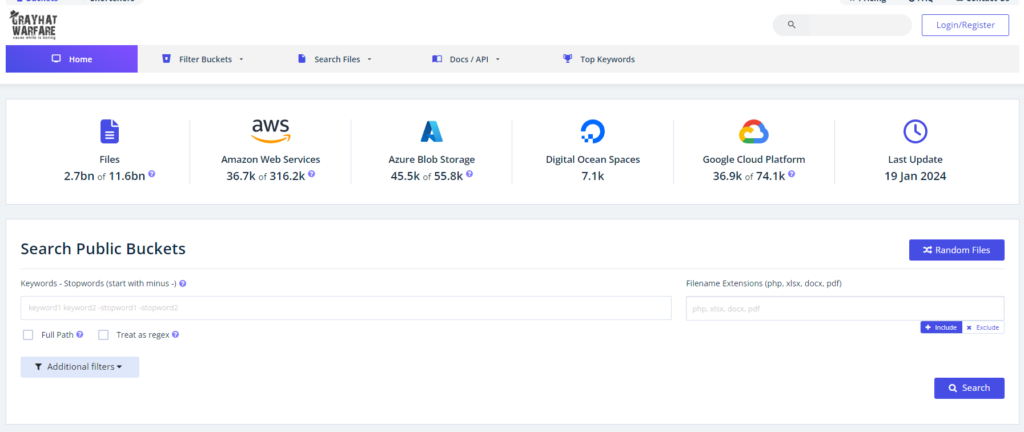Go to the Home tab
Screen dimensions: 1024x432
pos(72,59)
